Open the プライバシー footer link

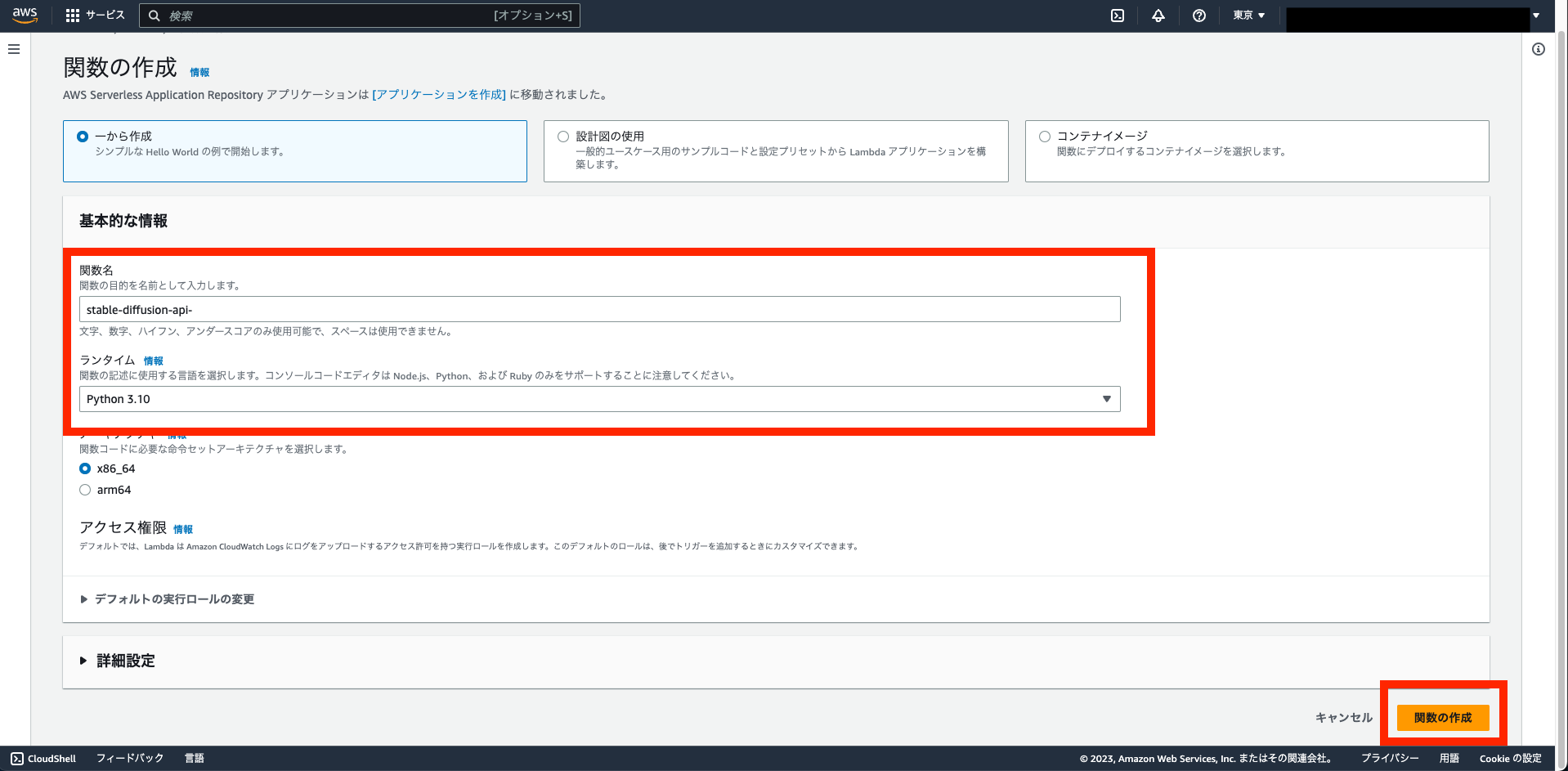tap(1390, 758)
